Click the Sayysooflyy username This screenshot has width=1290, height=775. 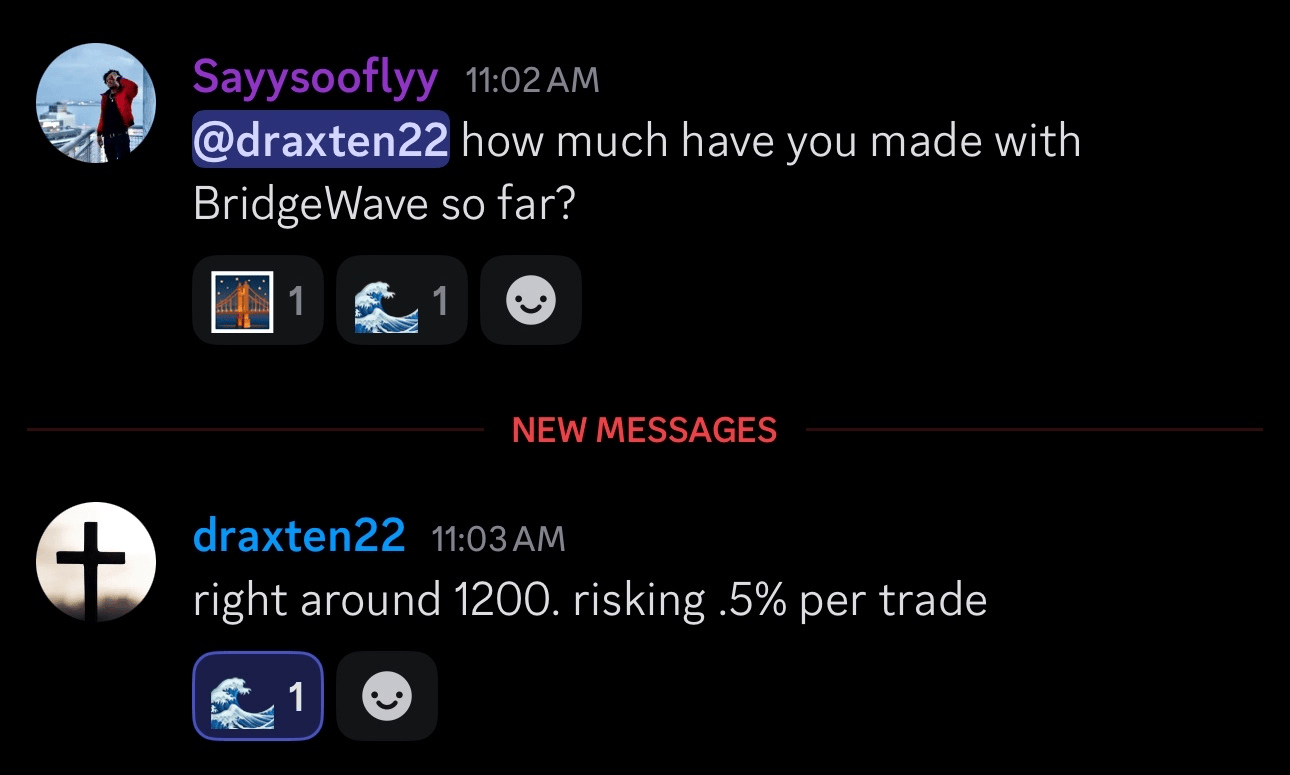(x=315, y=77)
